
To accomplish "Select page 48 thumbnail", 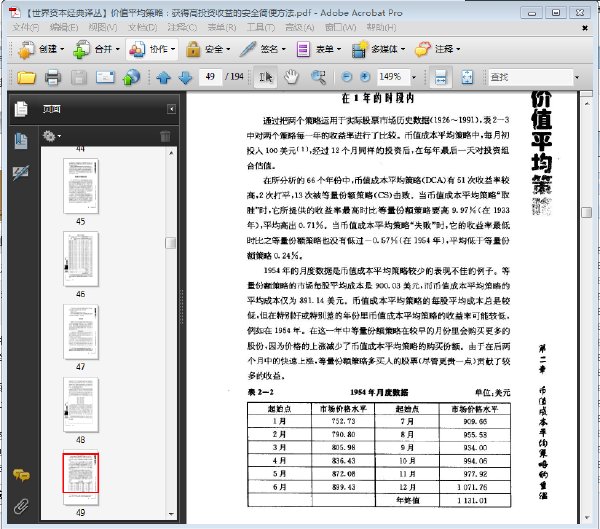I will 81,405.
